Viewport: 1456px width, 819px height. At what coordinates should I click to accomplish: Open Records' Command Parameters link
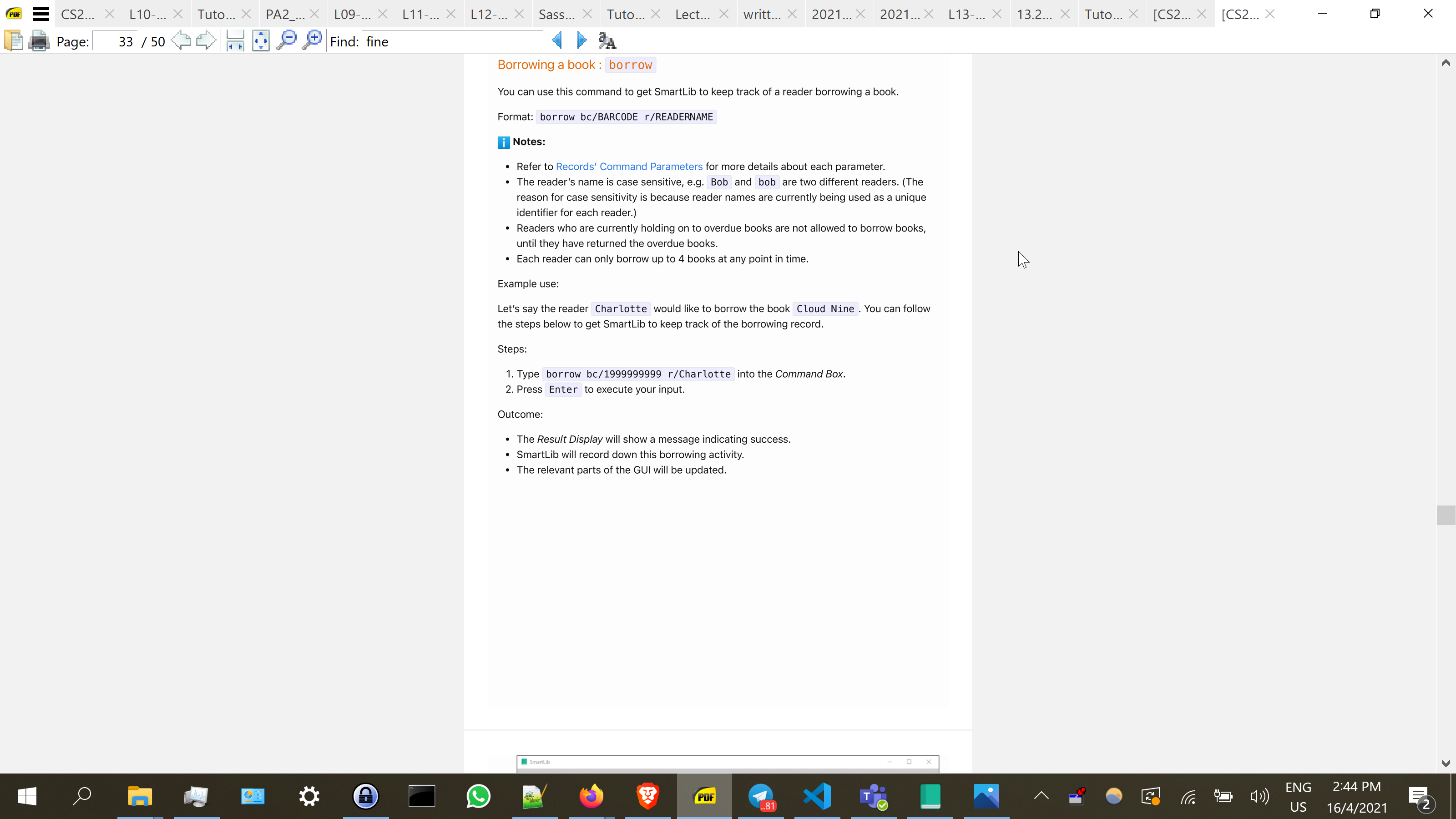pyautogui.click(x=628, y=167)
